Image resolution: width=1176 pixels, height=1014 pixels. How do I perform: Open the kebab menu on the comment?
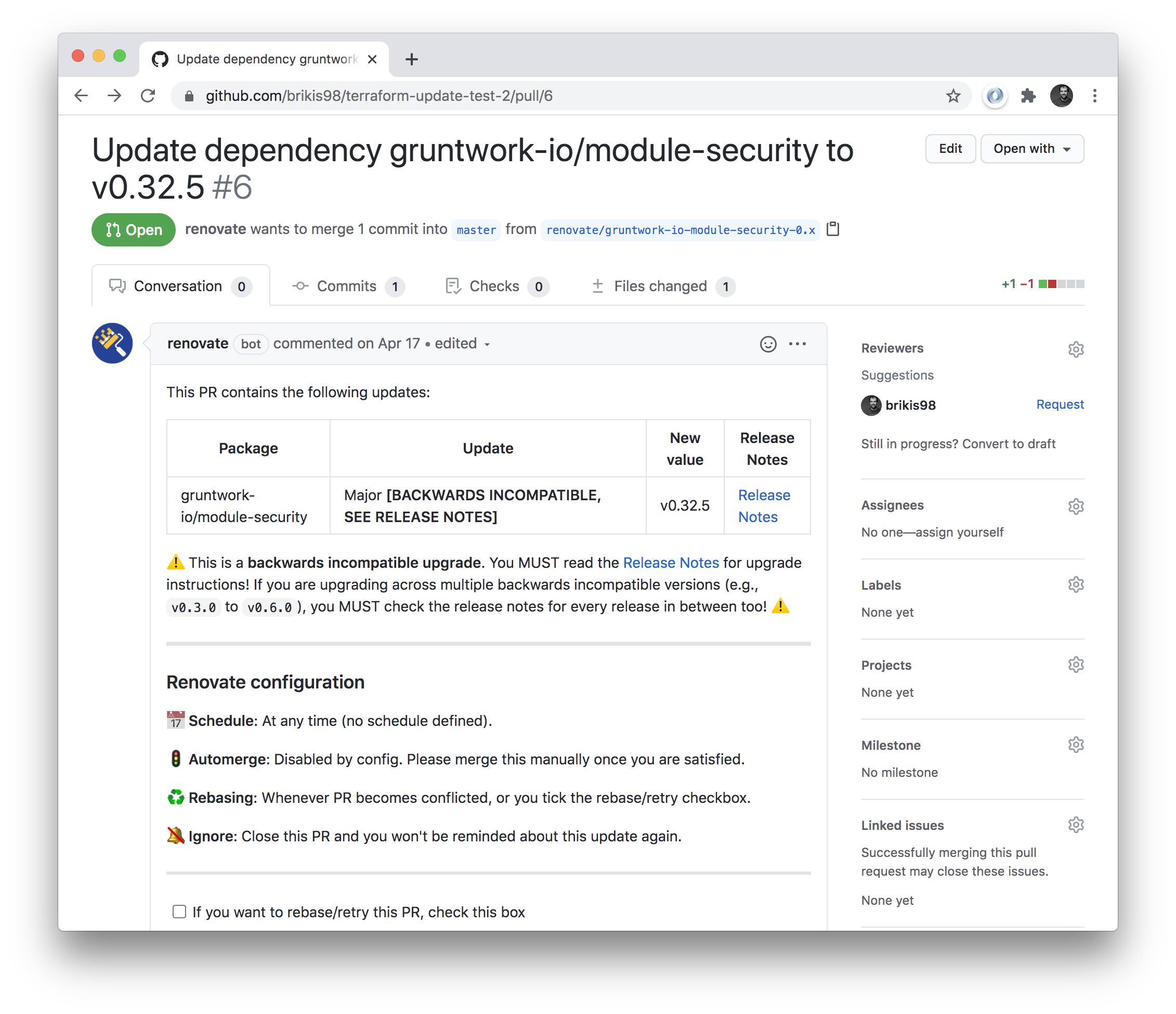pyautogui.click(x=798, y=344)
